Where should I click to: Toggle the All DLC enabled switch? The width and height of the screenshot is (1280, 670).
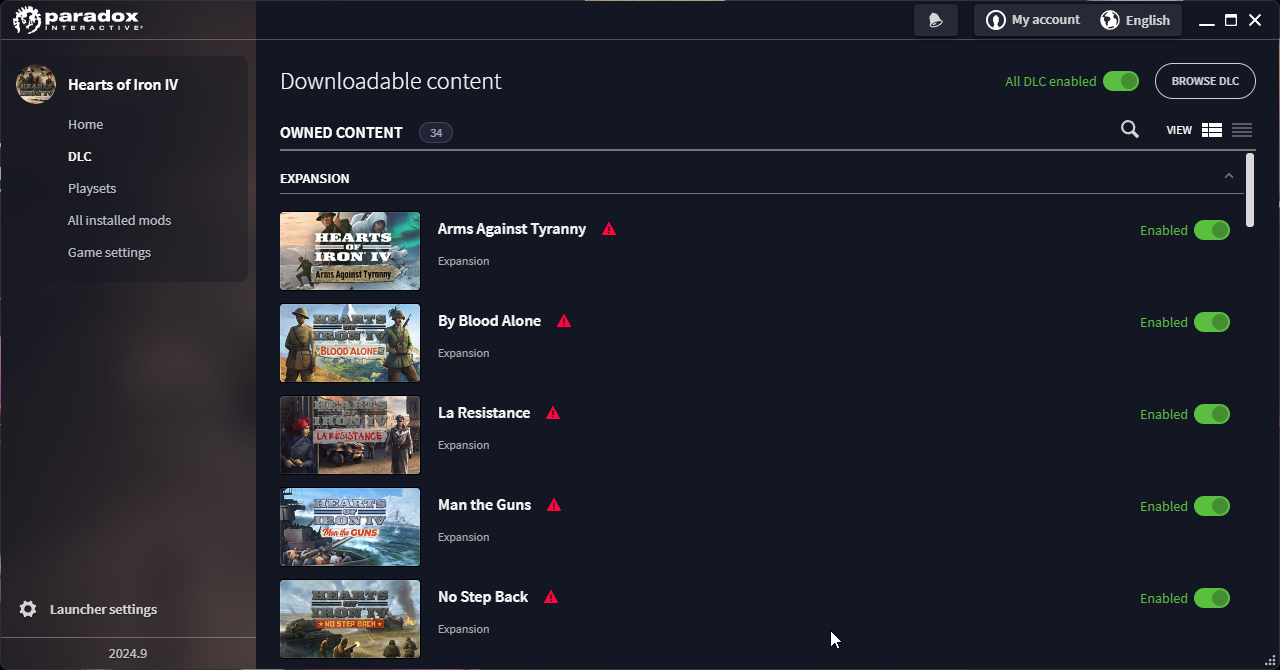(x=1120, y=81)
